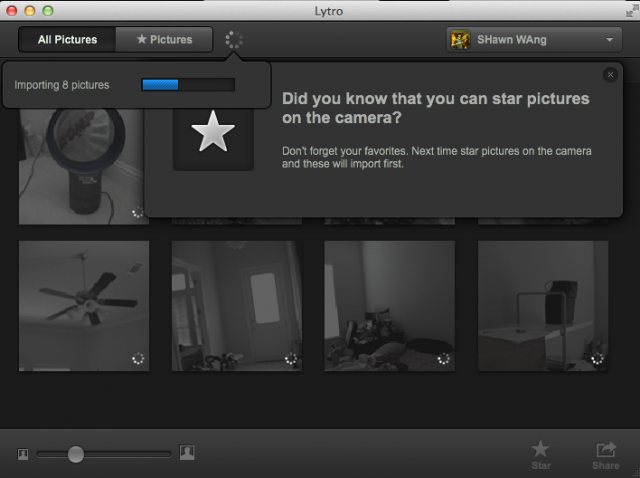Click the large star icon in tip
Image resolution: width=640 pixels, height=478 pixels.
(213, 131)
